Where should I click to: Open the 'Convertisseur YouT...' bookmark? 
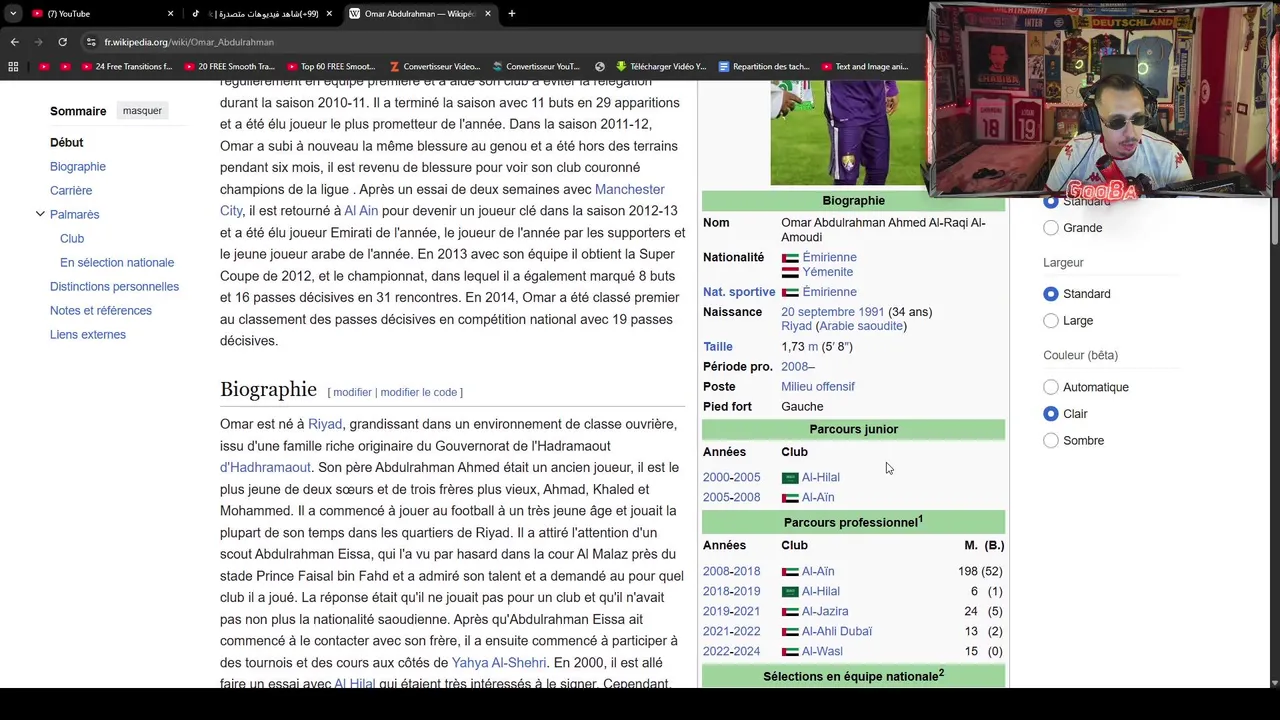coord(536,67)
